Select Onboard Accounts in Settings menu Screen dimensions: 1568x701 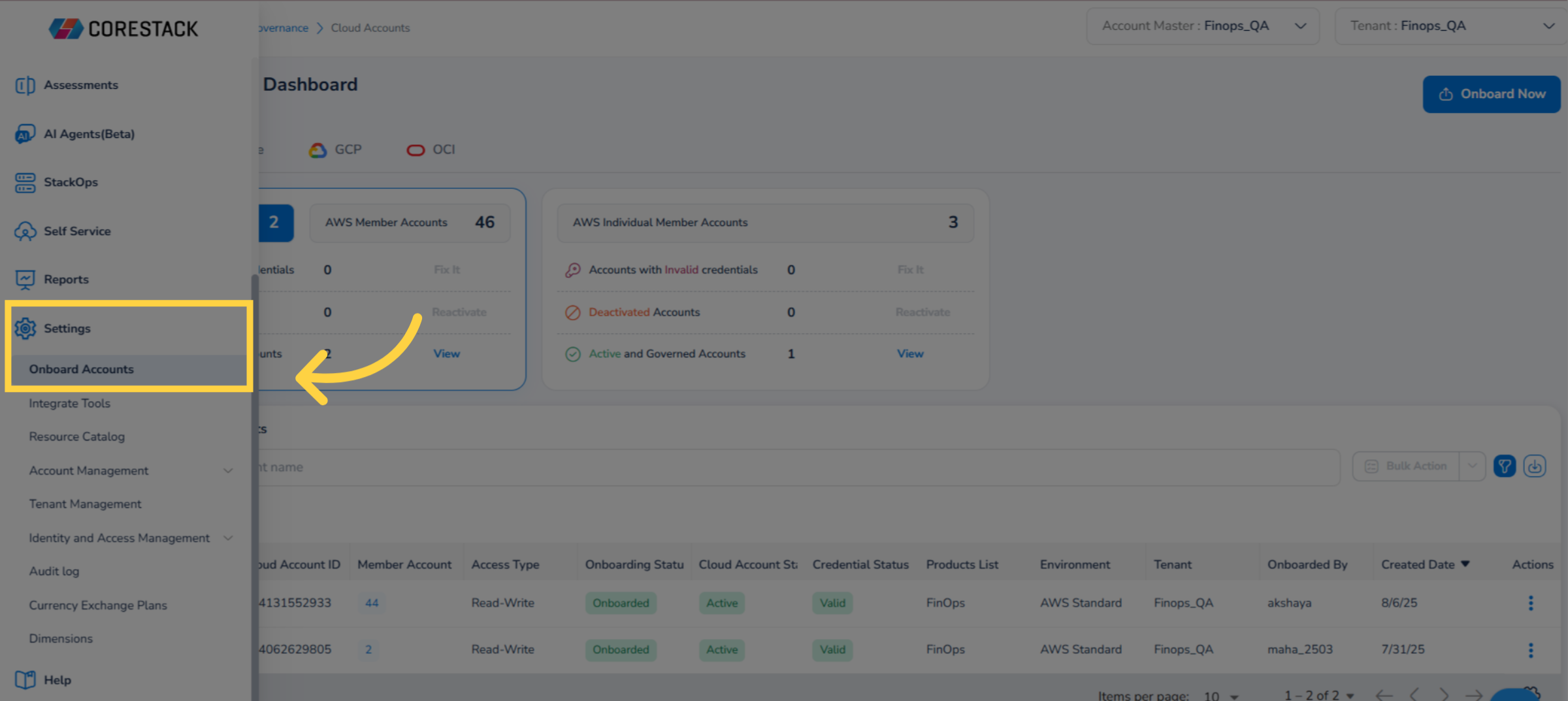point(81,370)
